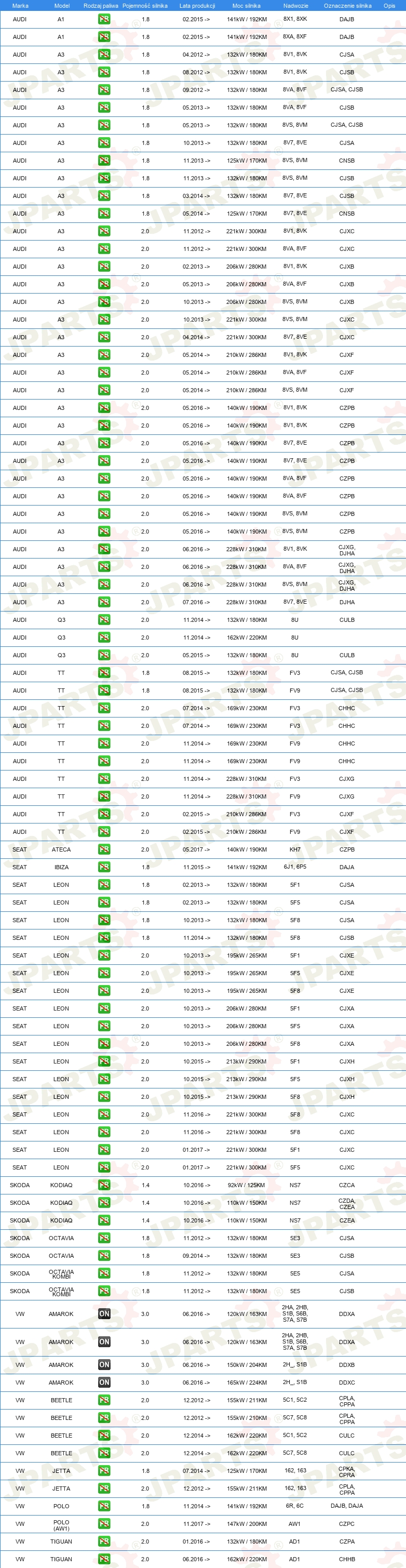
Task: Click the Model column header
Action: coord(62,6)
